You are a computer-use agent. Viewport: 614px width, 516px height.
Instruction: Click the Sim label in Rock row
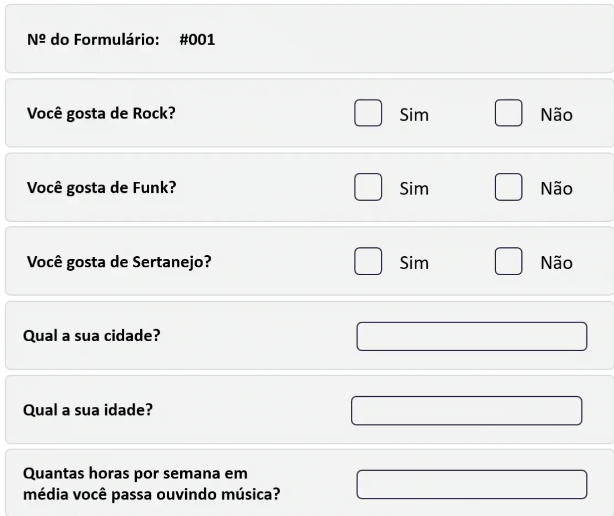click(x=414, y=114)
